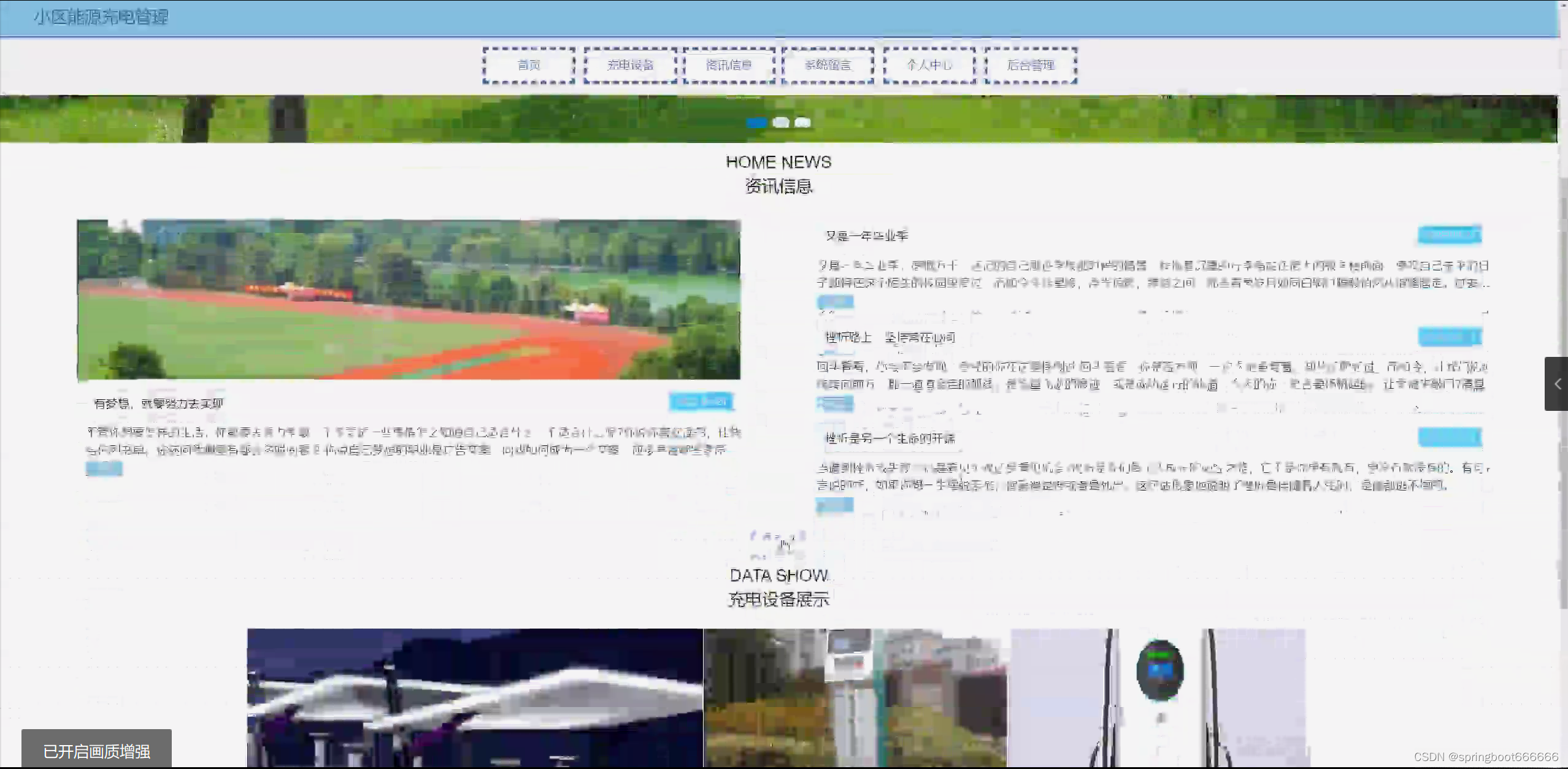
Task: Select the second carousel indicator dot
Action: (x=780, y=123)
